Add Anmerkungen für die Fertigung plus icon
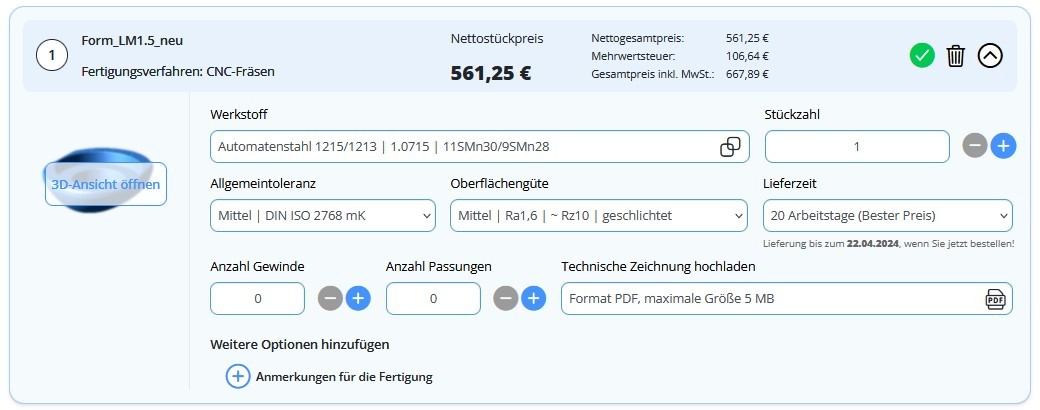This screenshot has height=410, width=1040. coord(237,377)
